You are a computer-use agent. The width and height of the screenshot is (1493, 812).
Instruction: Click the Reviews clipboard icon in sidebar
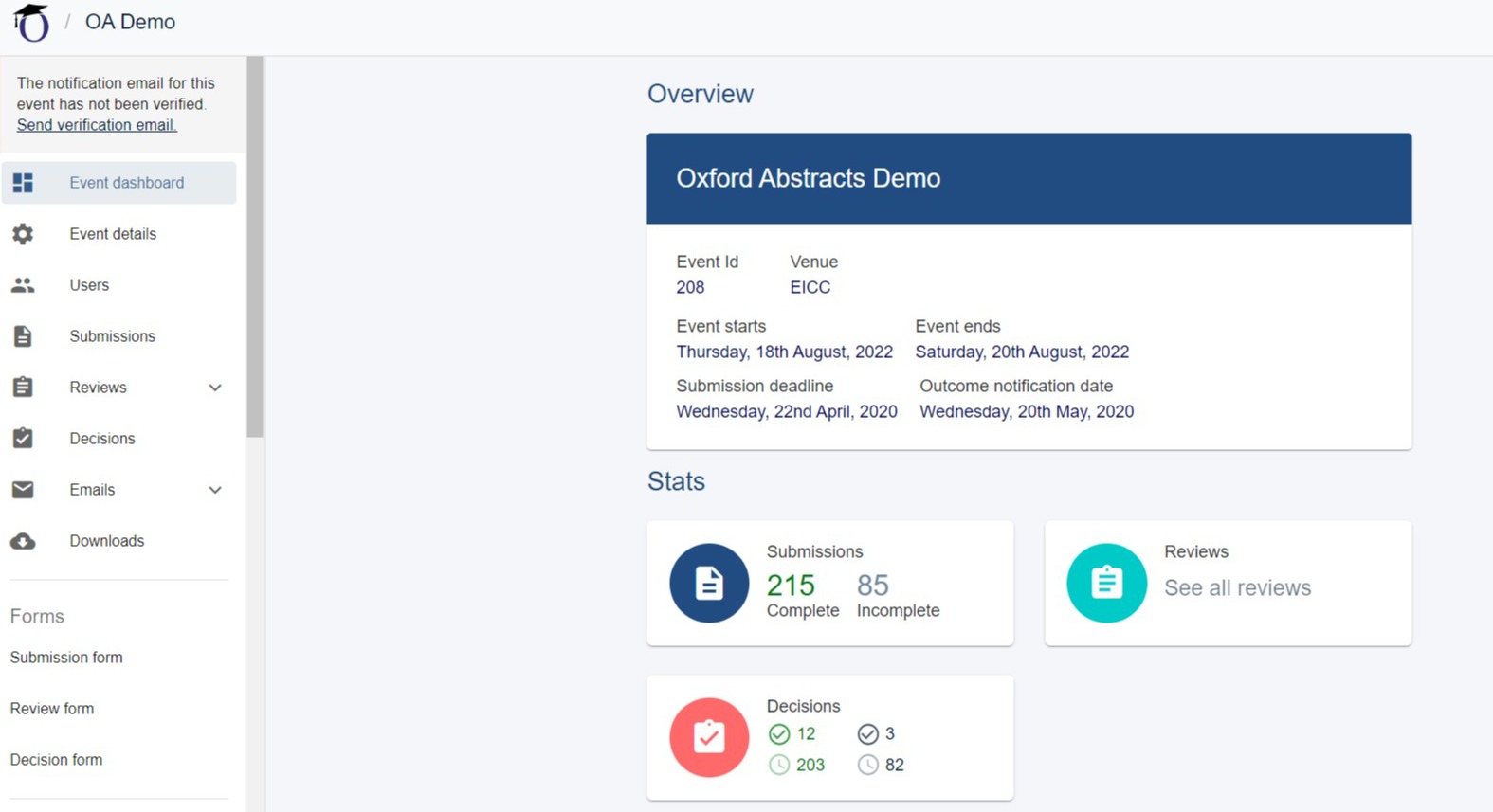pos(23,387)
